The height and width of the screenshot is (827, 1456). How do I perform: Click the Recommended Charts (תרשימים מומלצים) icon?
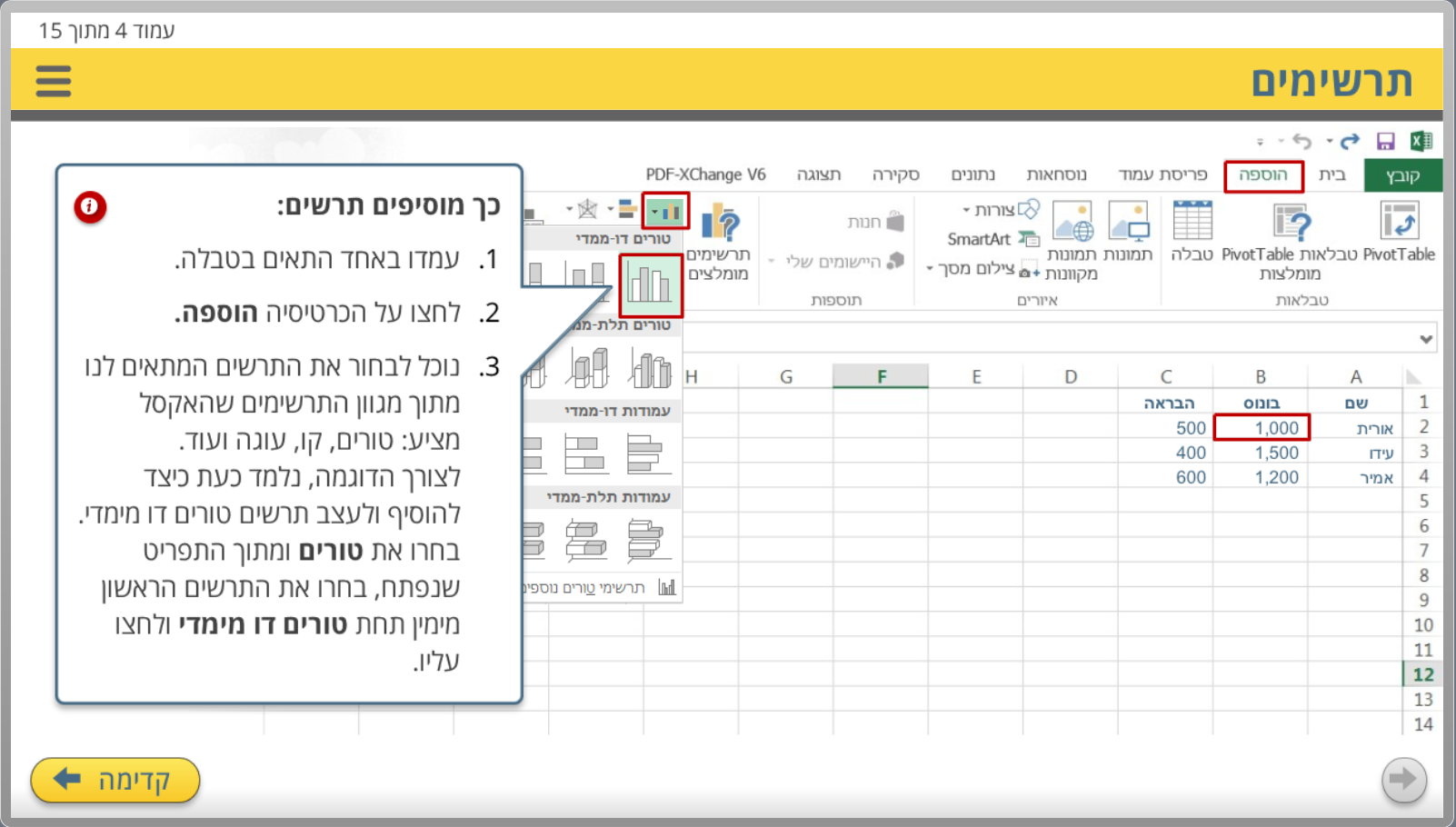[x=719, y=224]
